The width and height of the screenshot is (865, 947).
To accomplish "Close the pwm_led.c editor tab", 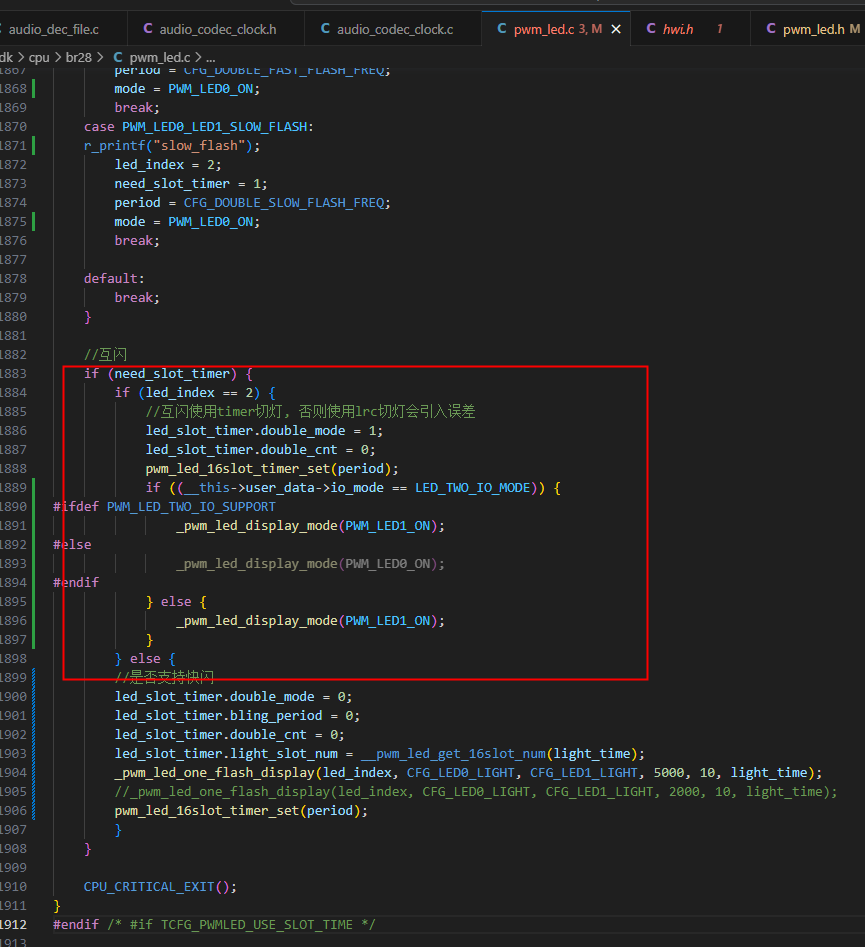I will pyautogui.click(x=616, y=29).
